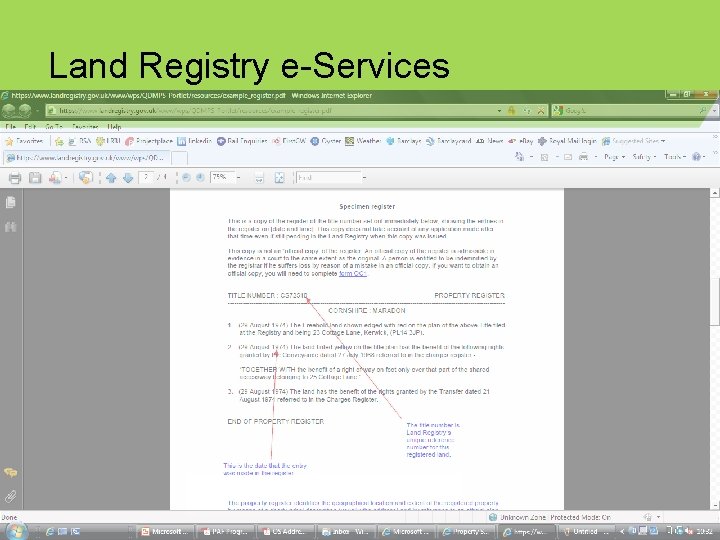Screen dimensions: 720x540
Task: Click the command bar print icon
Action: tap(583, 157)
